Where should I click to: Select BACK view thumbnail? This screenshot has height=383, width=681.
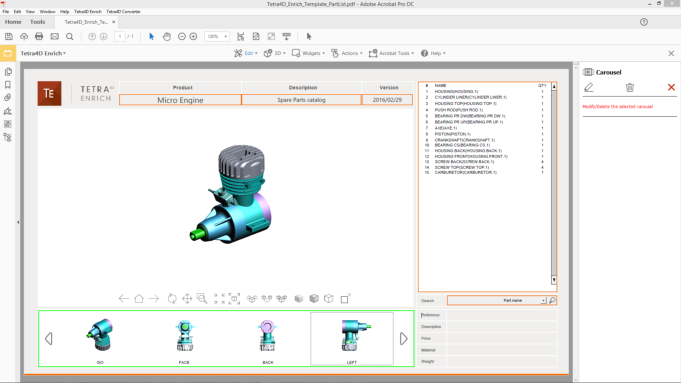268,339
